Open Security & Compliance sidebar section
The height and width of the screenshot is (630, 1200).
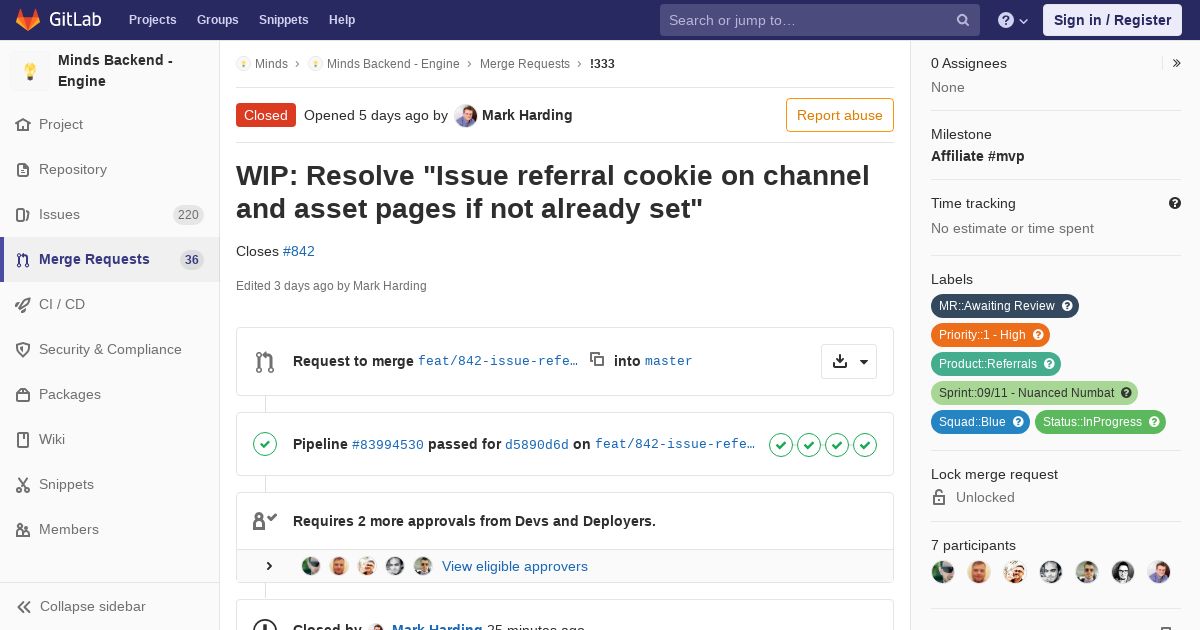tap(110, 349)
